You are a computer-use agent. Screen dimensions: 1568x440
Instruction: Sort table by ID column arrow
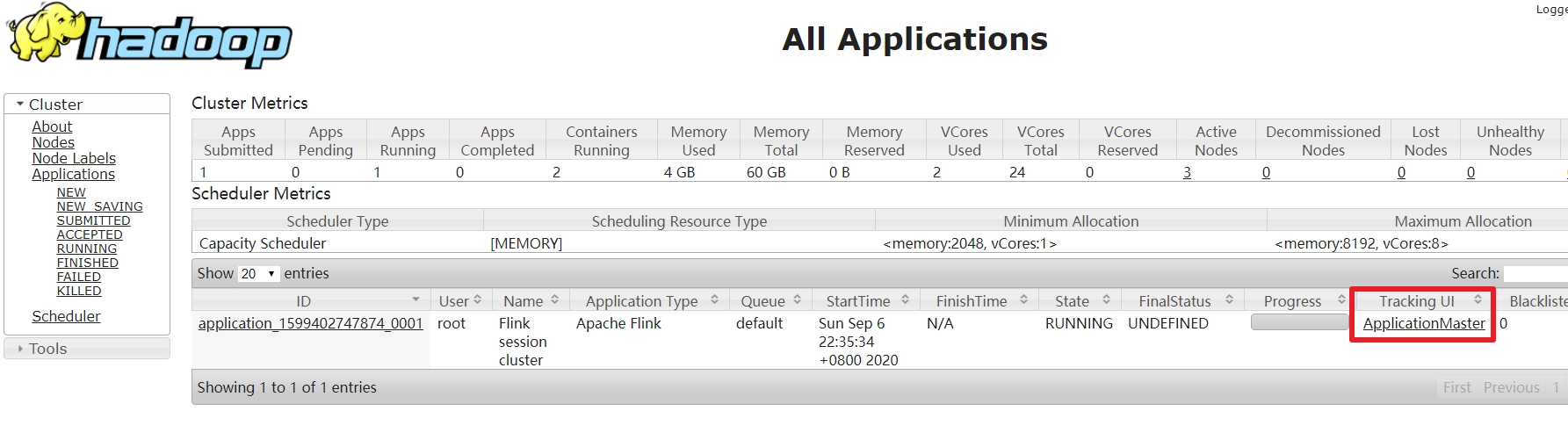415,300
